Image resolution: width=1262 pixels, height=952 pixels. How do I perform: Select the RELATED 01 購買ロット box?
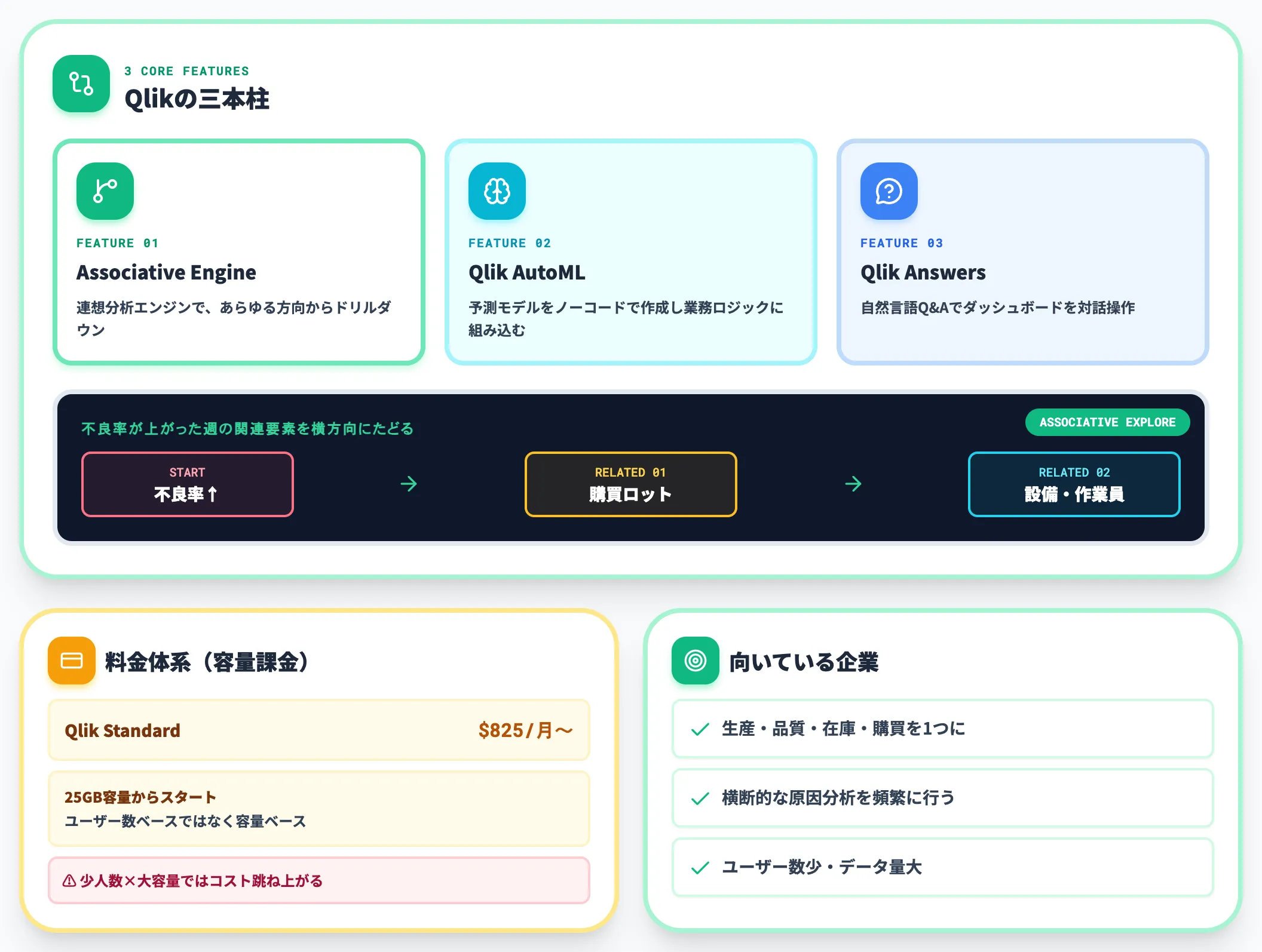[631, 484]
